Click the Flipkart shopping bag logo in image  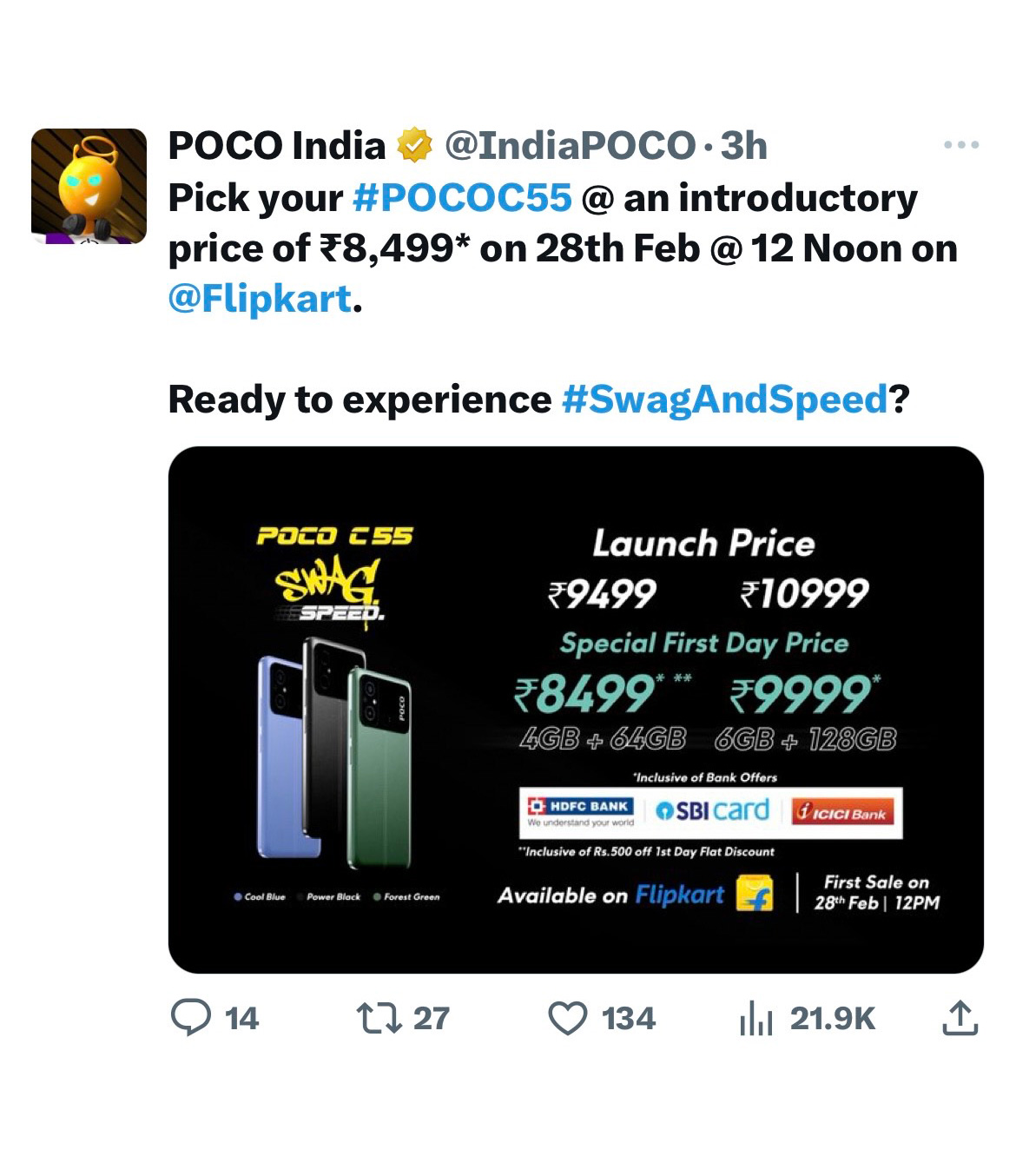pyautogui.click(x=755, y=894)
